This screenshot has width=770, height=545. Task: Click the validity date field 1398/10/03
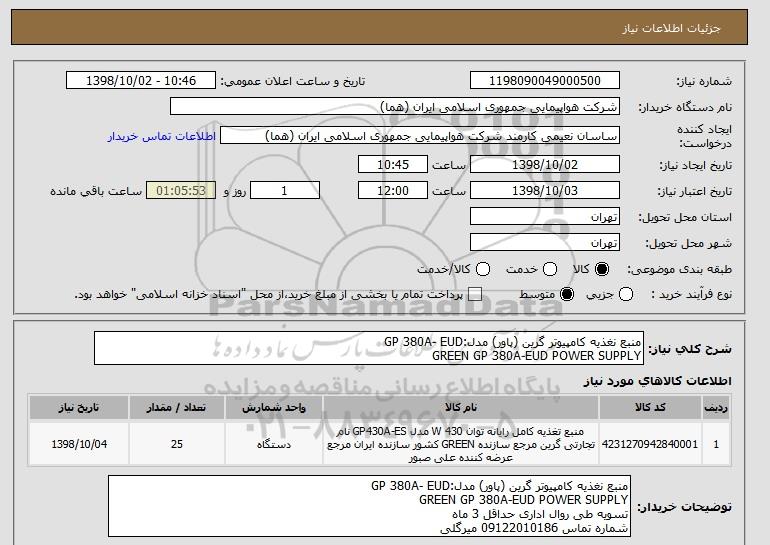click(545, 191)
